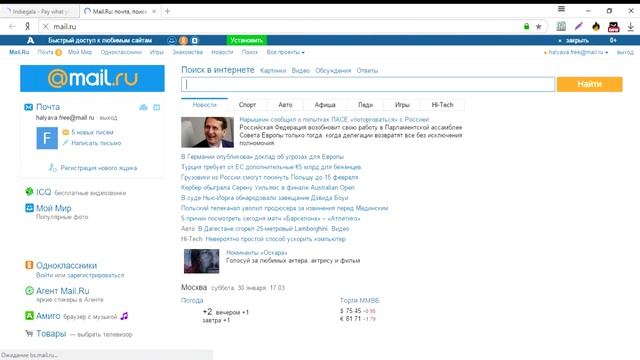Viewport: 640px width, 360px height.
Task: Open the Номинанты Оскара thumbnail
Action: pos(201,261)
